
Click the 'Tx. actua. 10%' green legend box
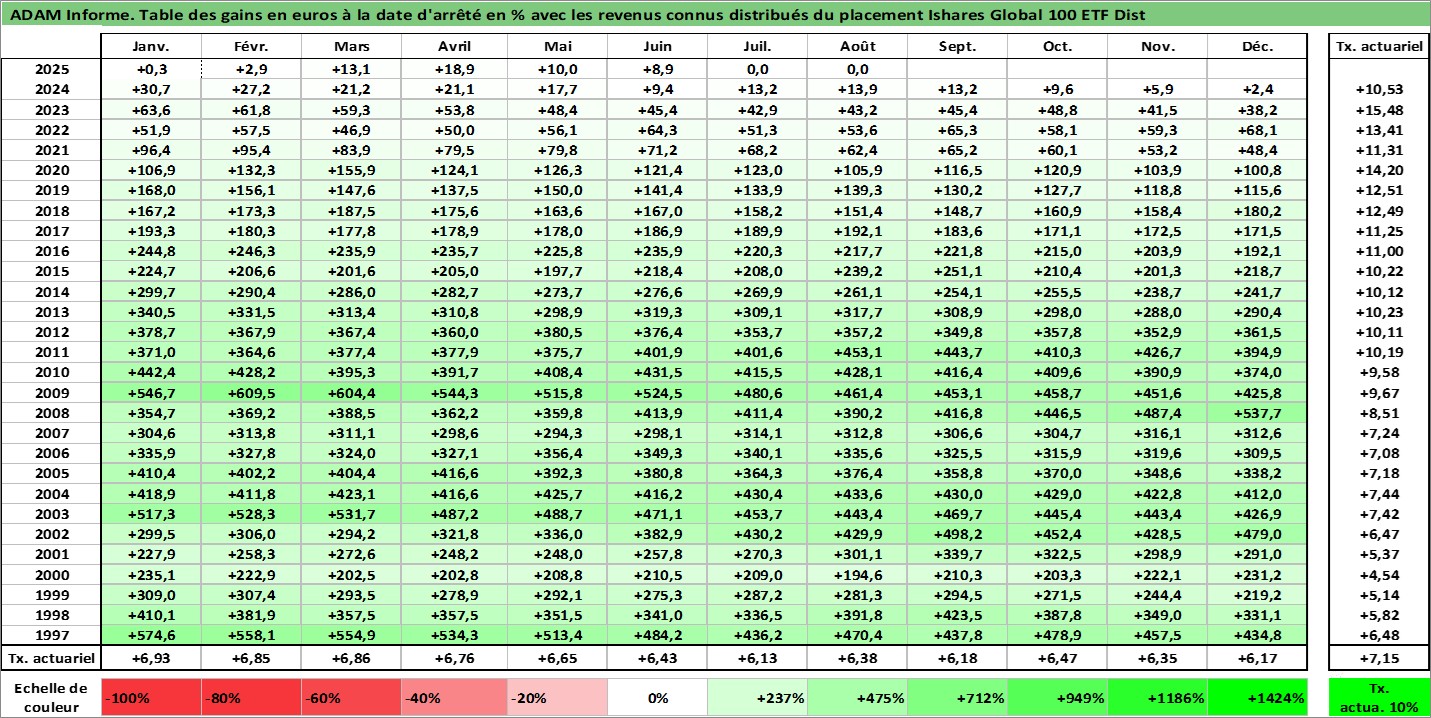click(1378, 698)
